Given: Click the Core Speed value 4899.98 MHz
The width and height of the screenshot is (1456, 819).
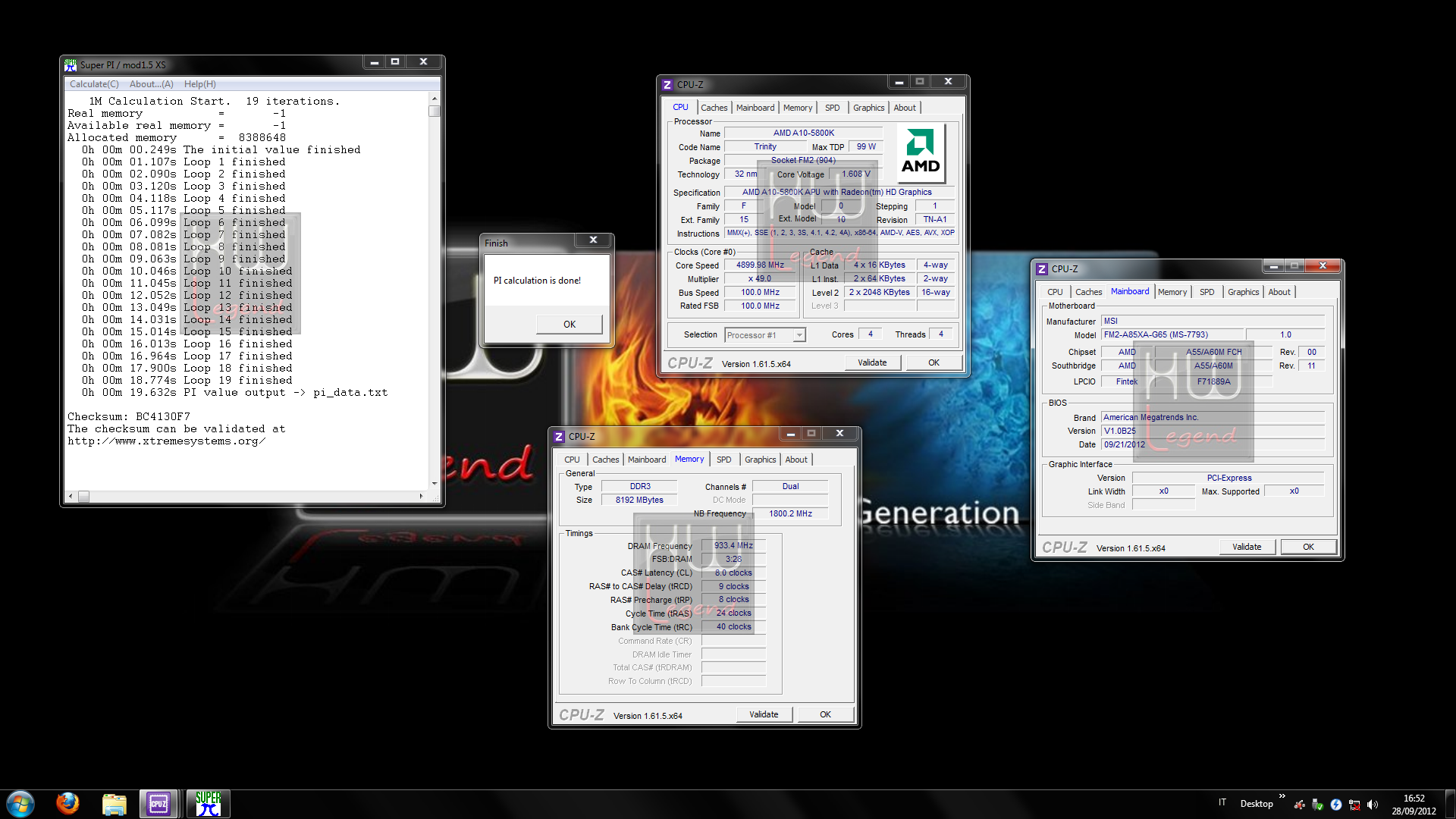Looking at the screenshot, I should tap(760, 265).
